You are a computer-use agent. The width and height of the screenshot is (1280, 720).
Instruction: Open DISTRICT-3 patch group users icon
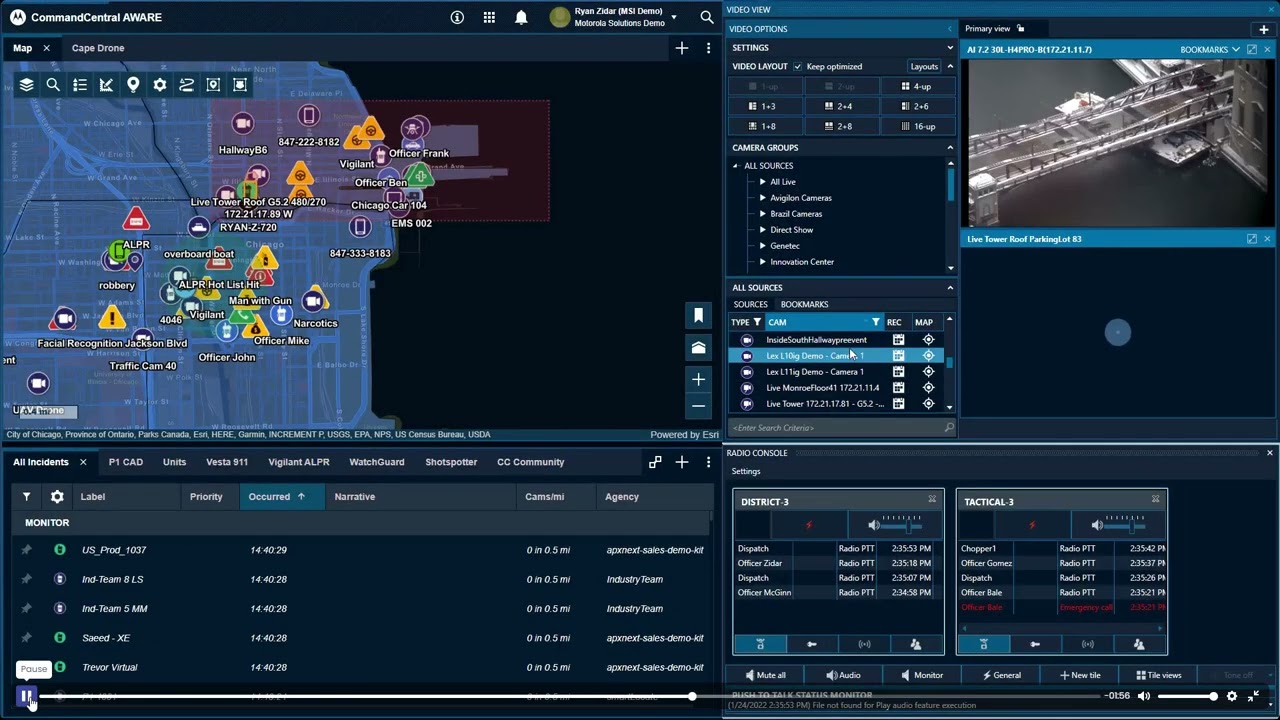(915, 644)
